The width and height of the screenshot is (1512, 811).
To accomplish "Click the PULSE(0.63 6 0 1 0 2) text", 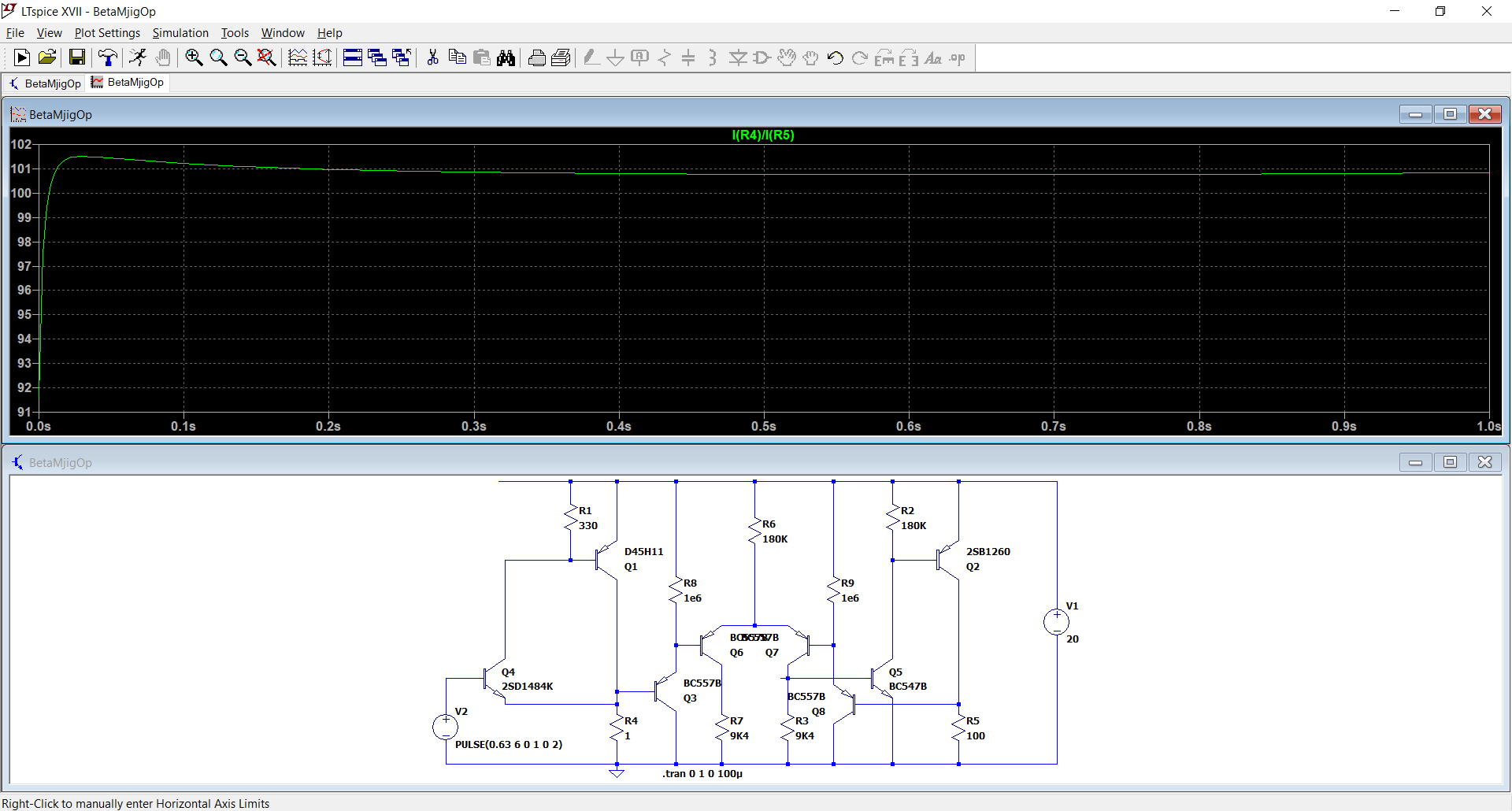I will (x=509, y=744).
